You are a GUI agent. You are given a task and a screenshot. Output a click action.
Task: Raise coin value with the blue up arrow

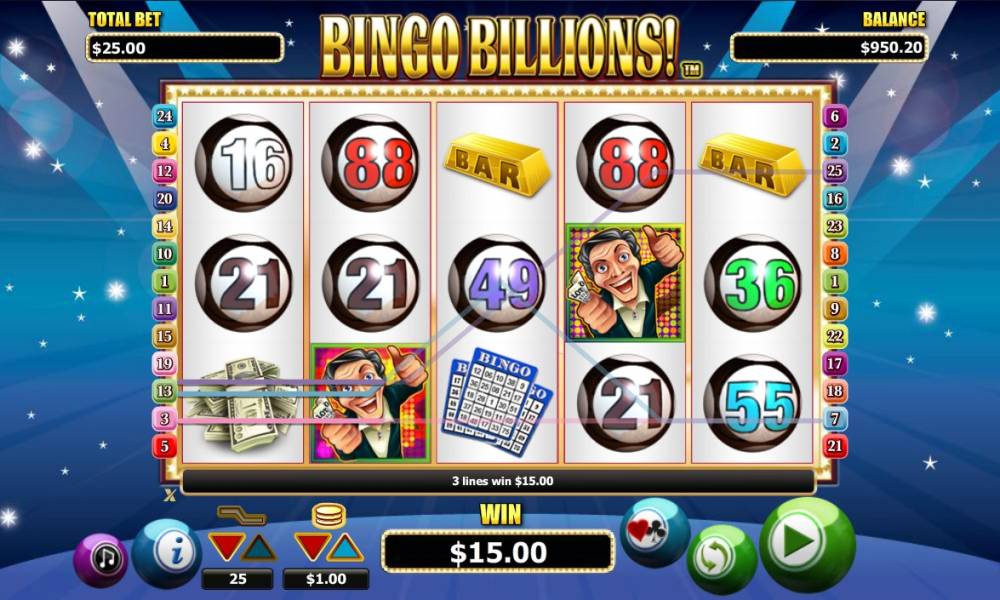click(x=346, y=547)
